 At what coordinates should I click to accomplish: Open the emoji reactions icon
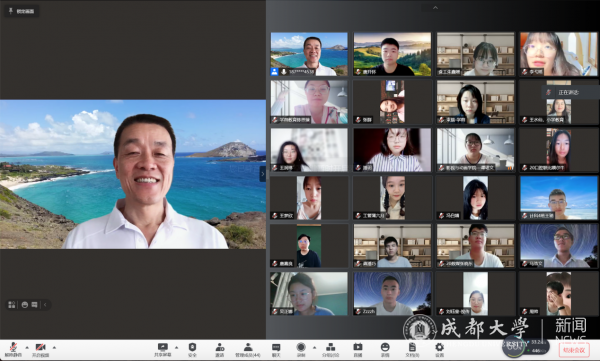[385, 350]
